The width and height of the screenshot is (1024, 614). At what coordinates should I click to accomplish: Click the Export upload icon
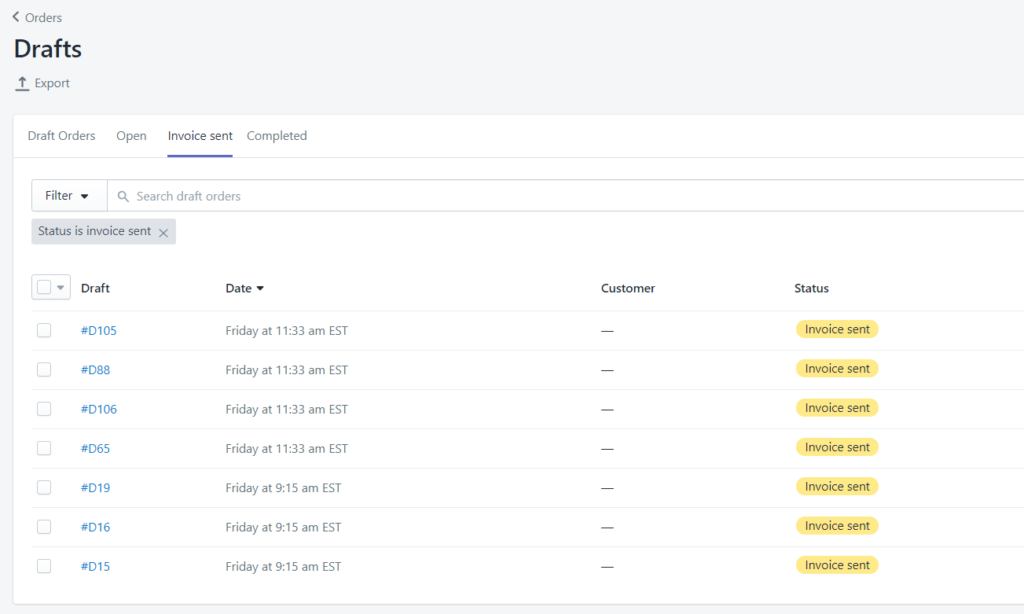(22, 84)
